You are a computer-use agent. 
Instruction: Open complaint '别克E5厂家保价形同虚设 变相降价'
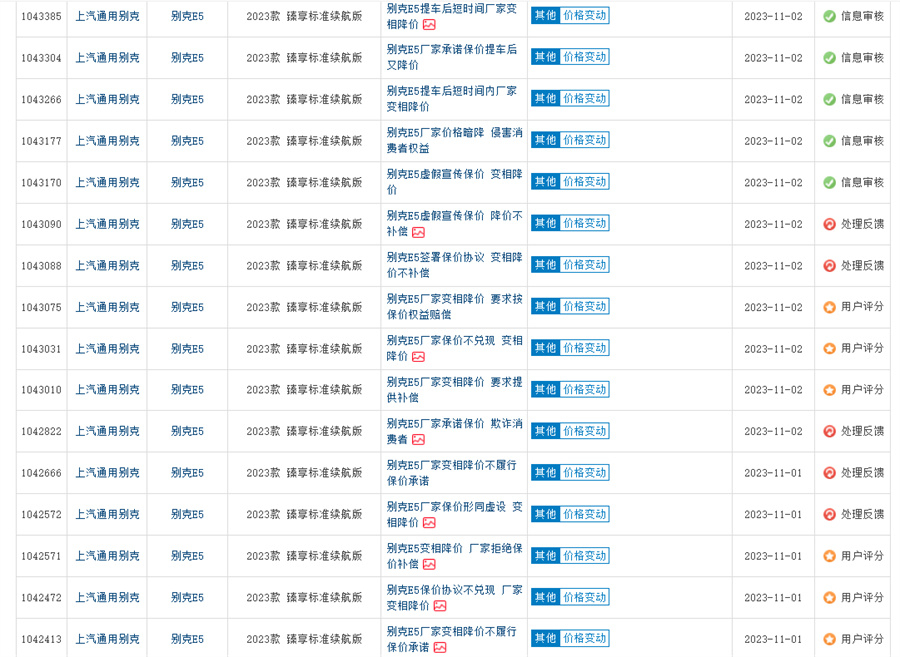[x=455, y=515]
